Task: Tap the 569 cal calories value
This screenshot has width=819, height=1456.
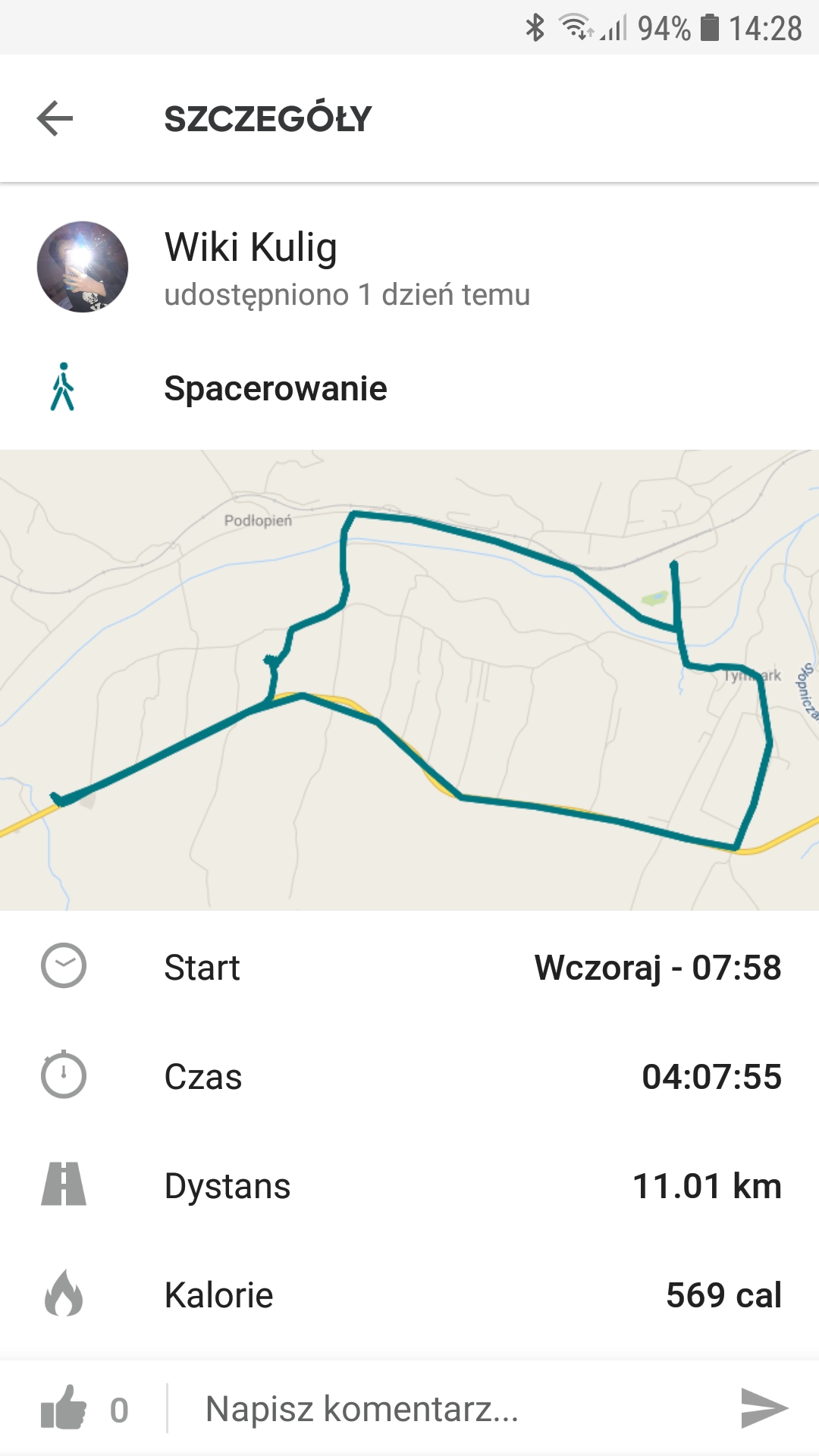Action: coord(723,1295)
